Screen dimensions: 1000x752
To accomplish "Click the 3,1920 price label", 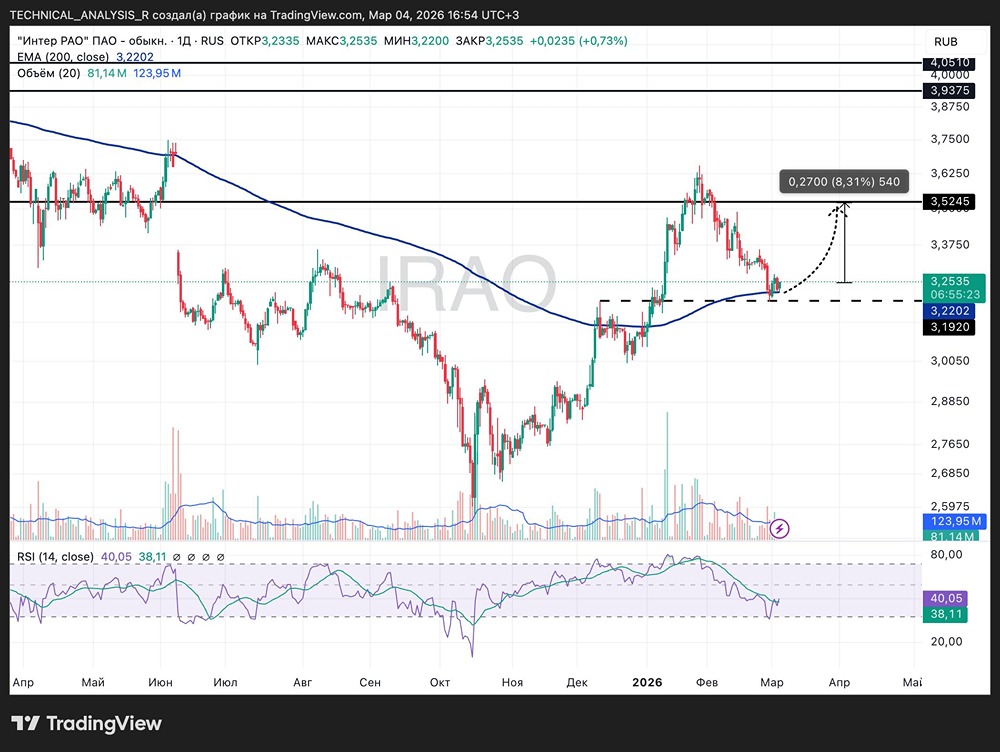I will [949, 327].
